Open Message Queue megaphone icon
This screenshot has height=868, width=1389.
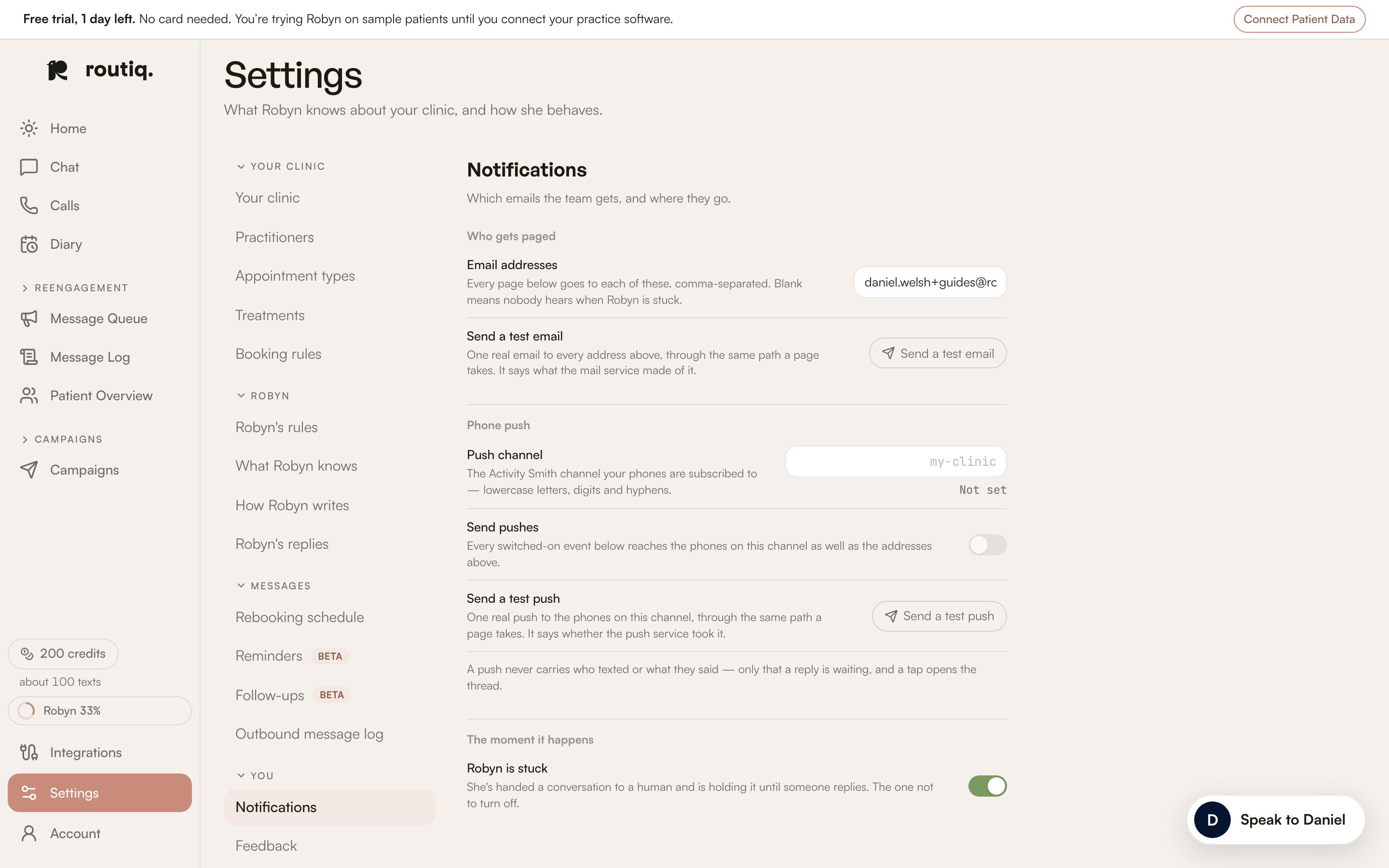(x=29, y=319)
